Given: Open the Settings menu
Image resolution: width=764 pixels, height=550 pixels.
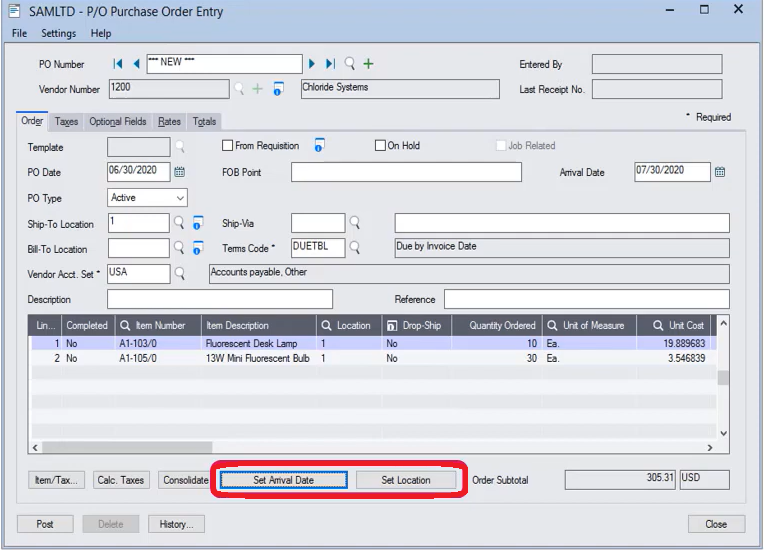Looking at the screenshot, I should point(58,33).
